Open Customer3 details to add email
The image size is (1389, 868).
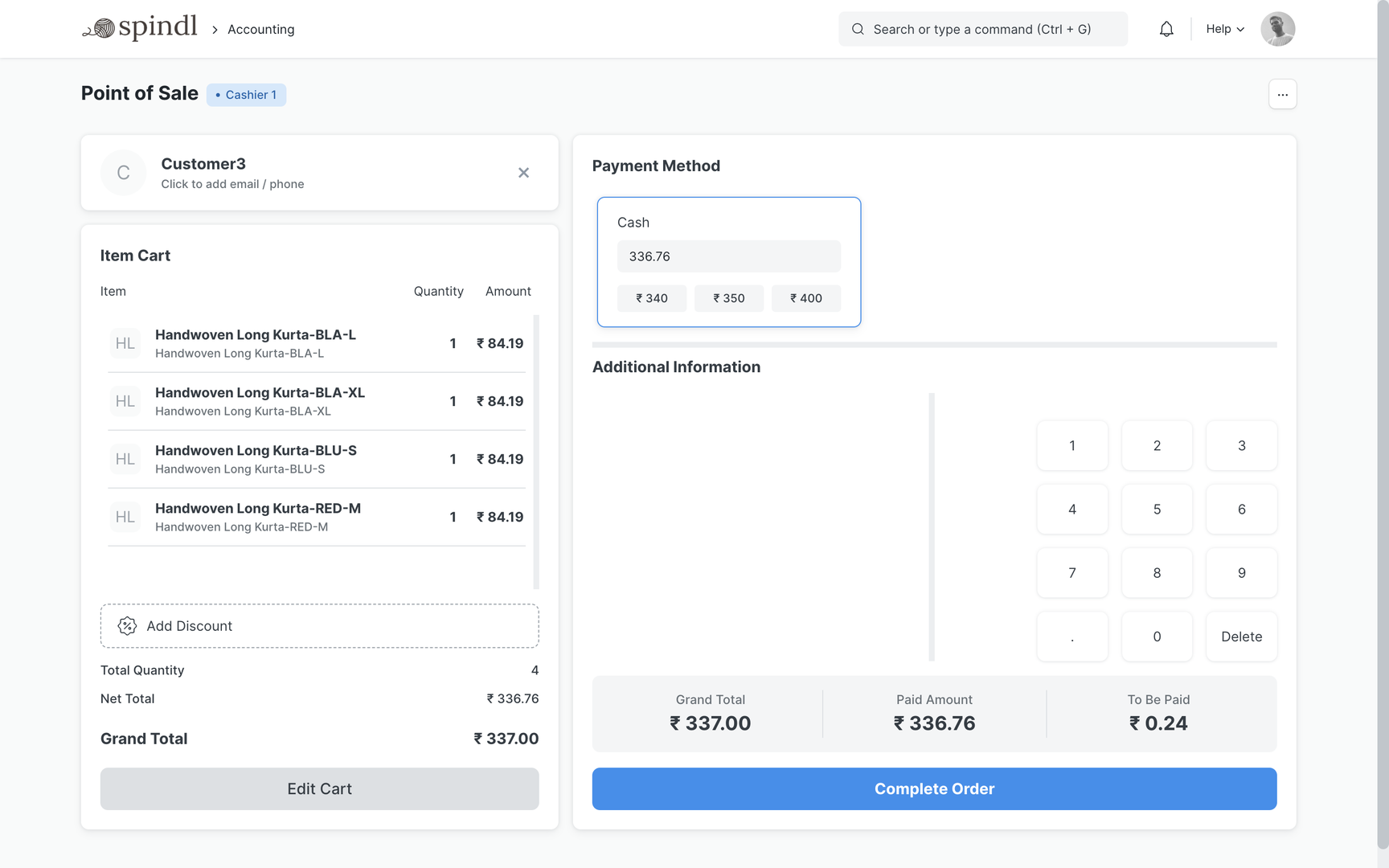(232, 184)
